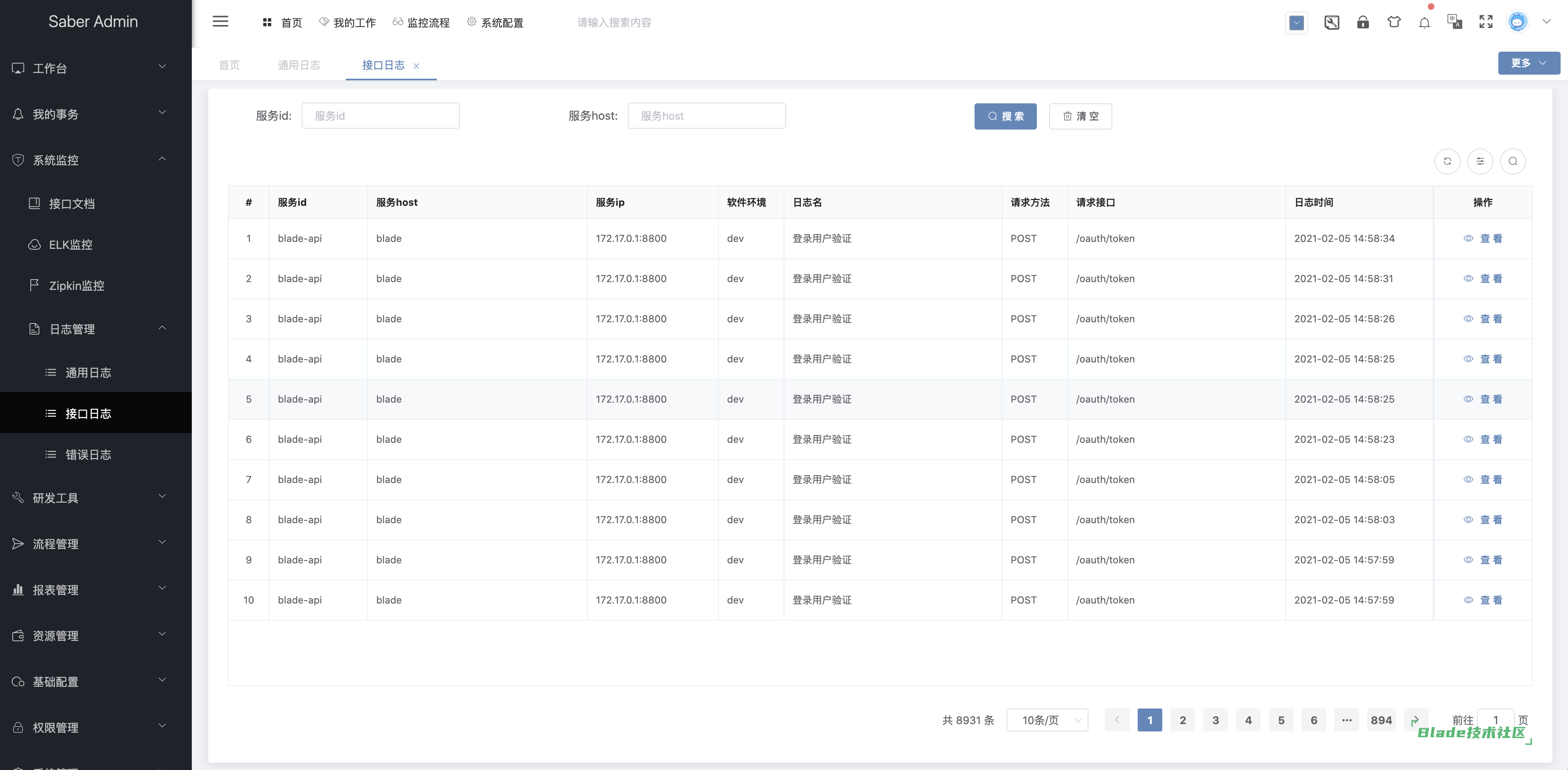Open the notification bell icon
This screenshot has width=1568, height=770.
(x=1424, y=23)
